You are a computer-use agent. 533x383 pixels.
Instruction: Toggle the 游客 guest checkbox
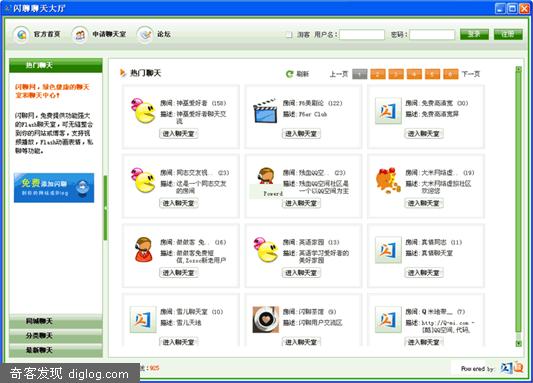pos(289,34)
